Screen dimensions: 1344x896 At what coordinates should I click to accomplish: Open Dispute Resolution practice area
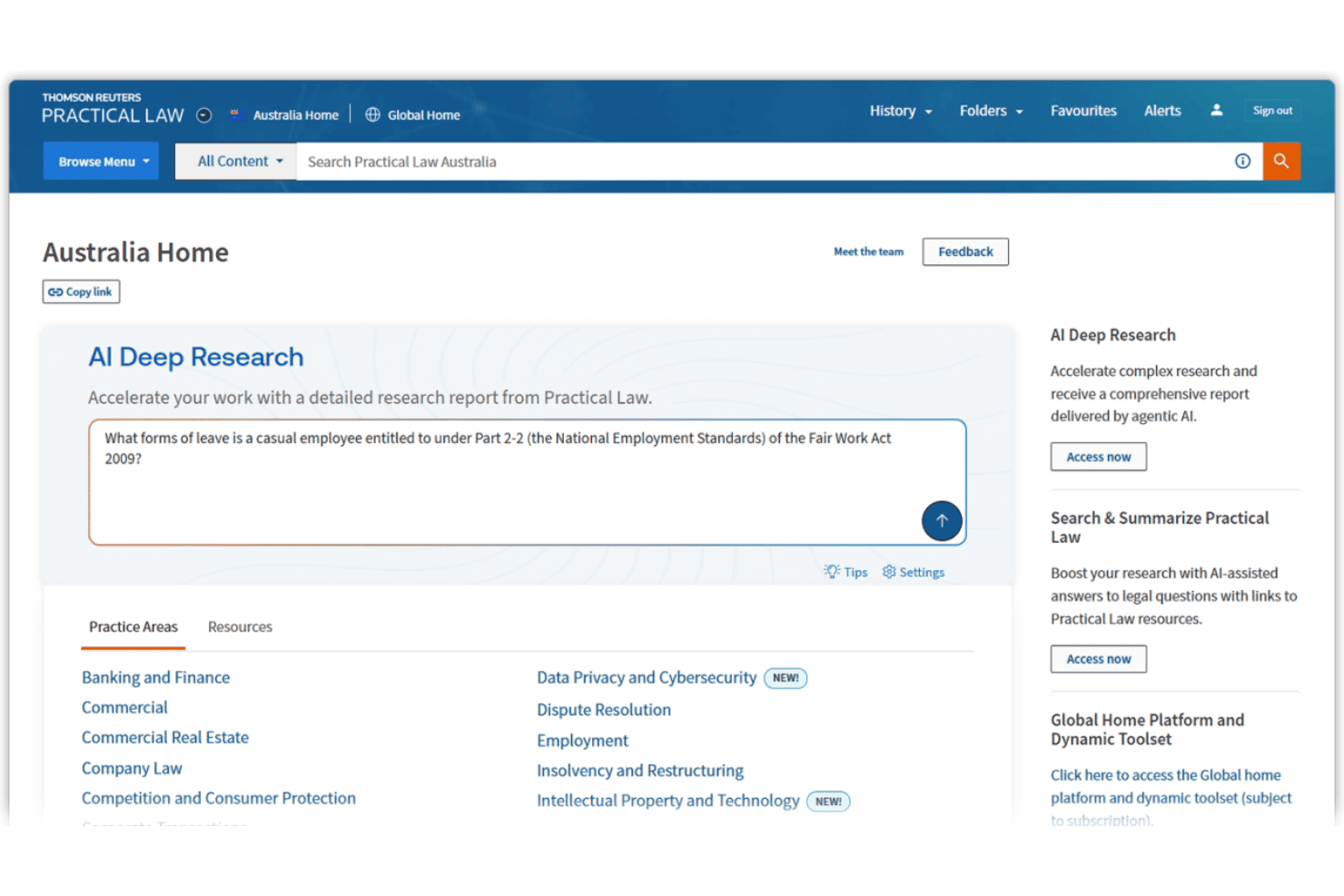pos(604,710)
